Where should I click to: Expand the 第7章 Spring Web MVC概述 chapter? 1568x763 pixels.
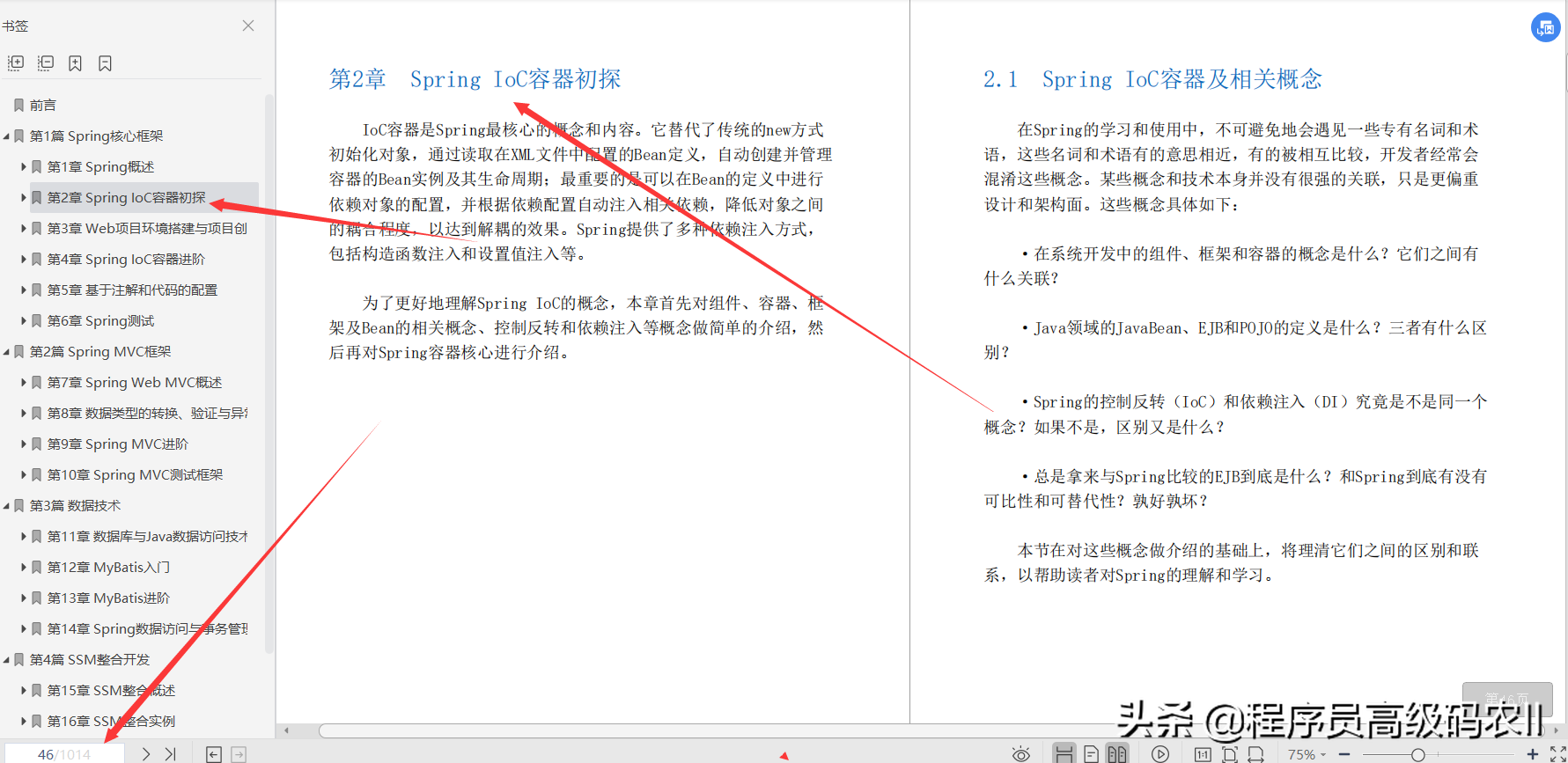pyautogui.click(x=24, y=382)
